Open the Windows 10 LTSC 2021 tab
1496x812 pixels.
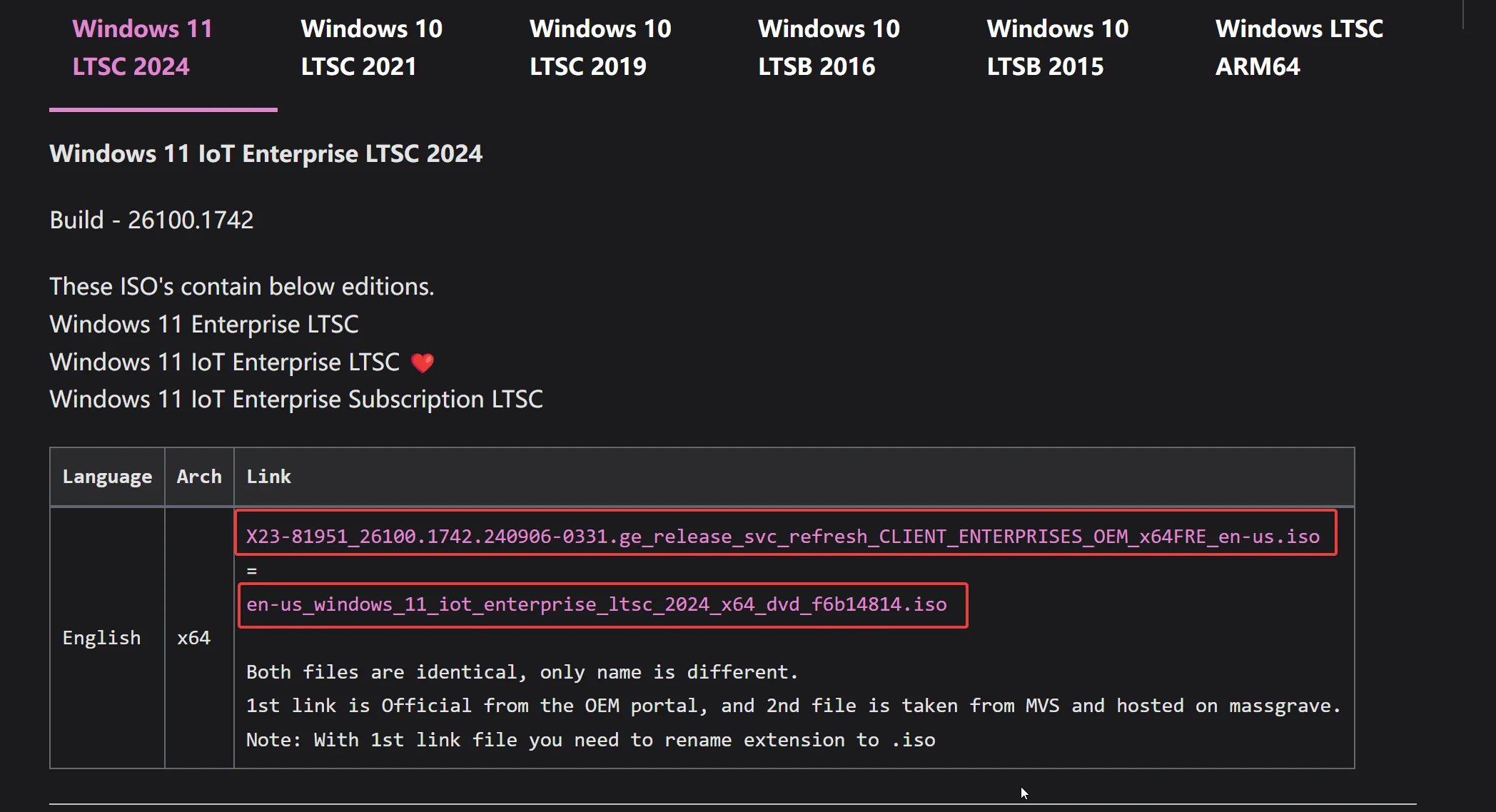click(x=371, y=47)
